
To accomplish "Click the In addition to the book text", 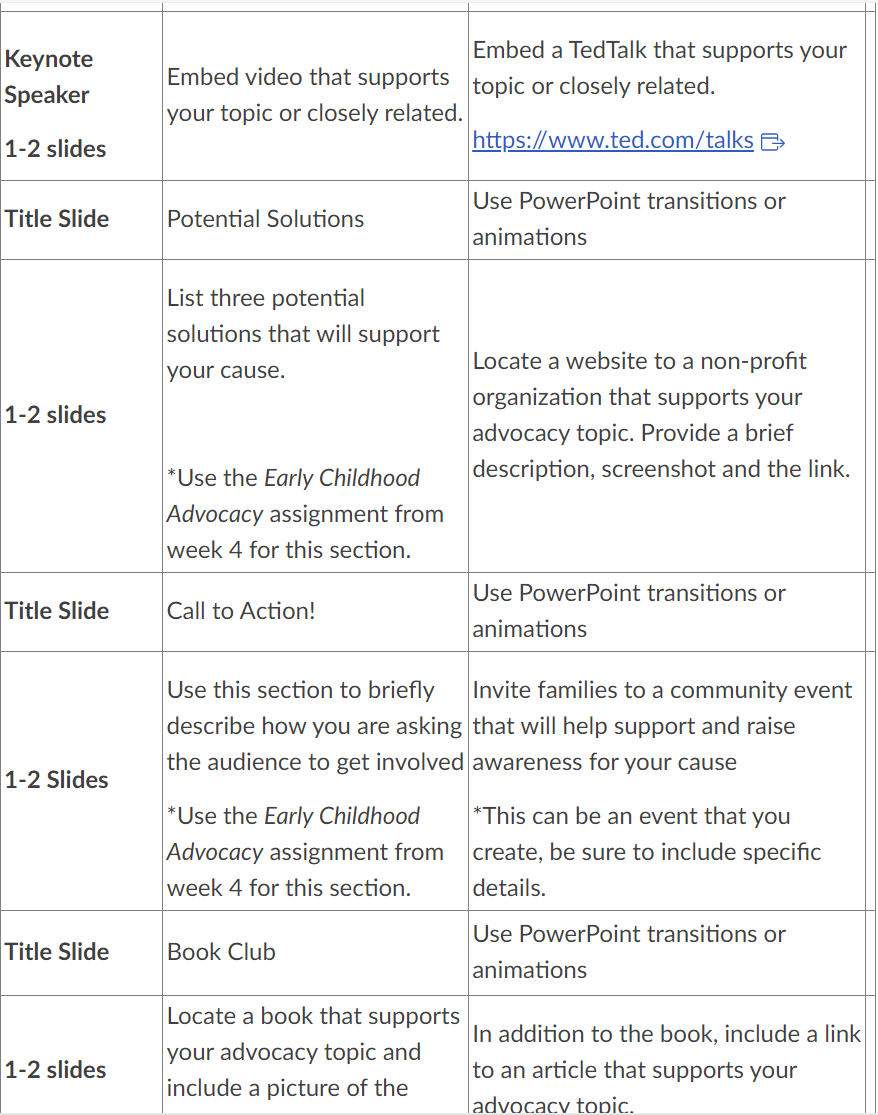I will click(x=667, y=1069).
